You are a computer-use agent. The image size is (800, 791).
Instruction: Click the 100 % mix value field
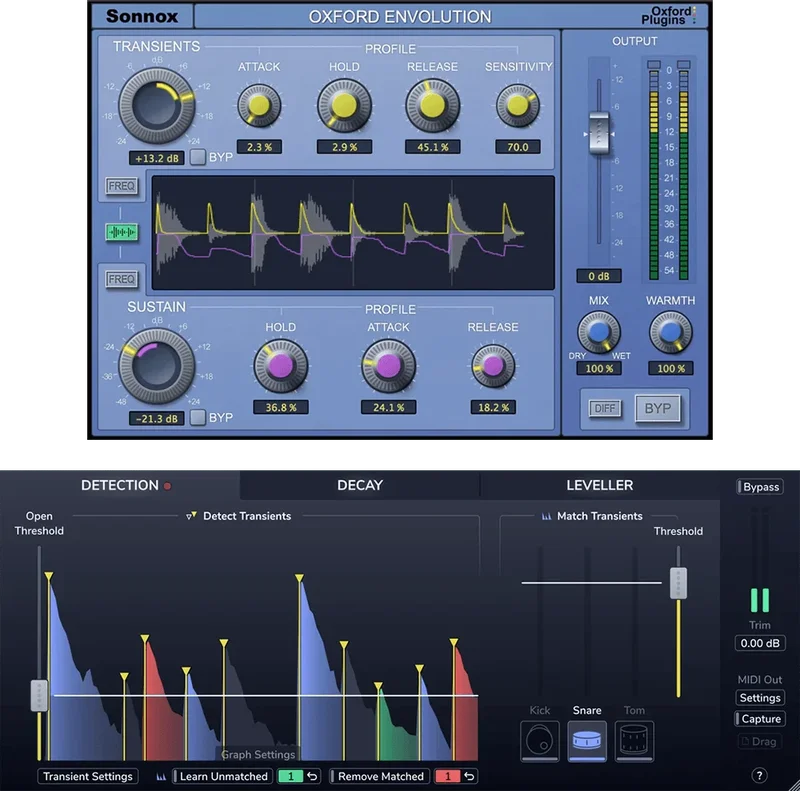pyautogui.click(x=598, y=368)
